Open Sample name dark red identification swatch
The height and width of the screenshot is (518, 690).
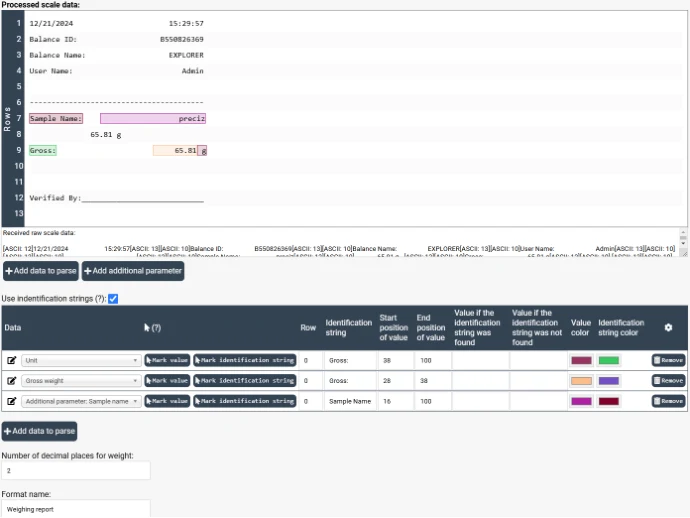[609, 401]
